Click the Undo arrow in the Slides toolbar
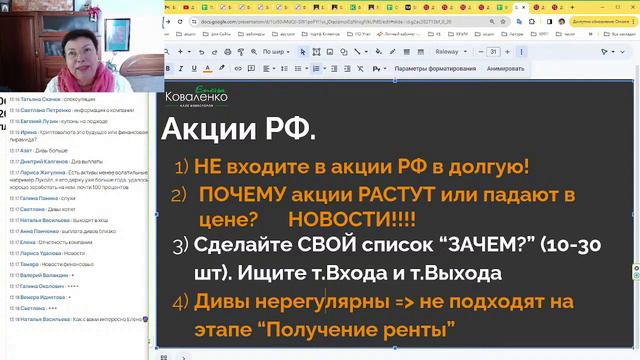640x360 pixels. coord(201,52)
